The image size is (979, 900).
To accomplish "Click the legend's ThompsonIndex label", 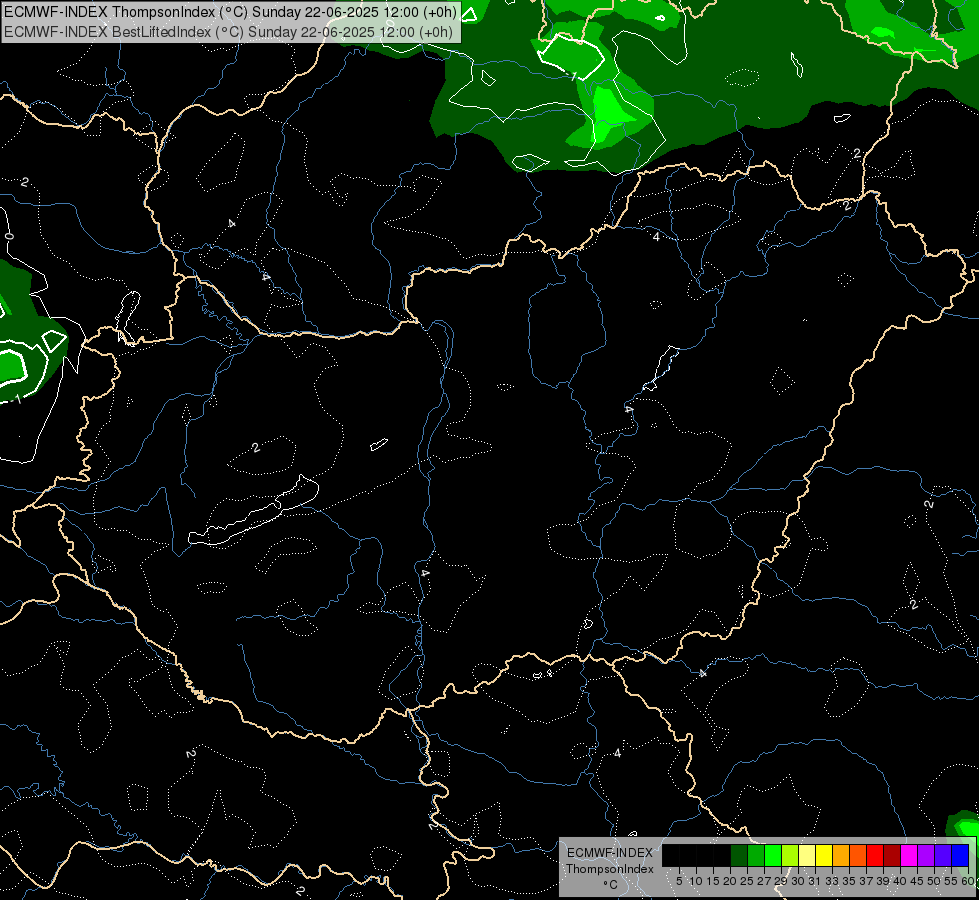I will point(610,869).
